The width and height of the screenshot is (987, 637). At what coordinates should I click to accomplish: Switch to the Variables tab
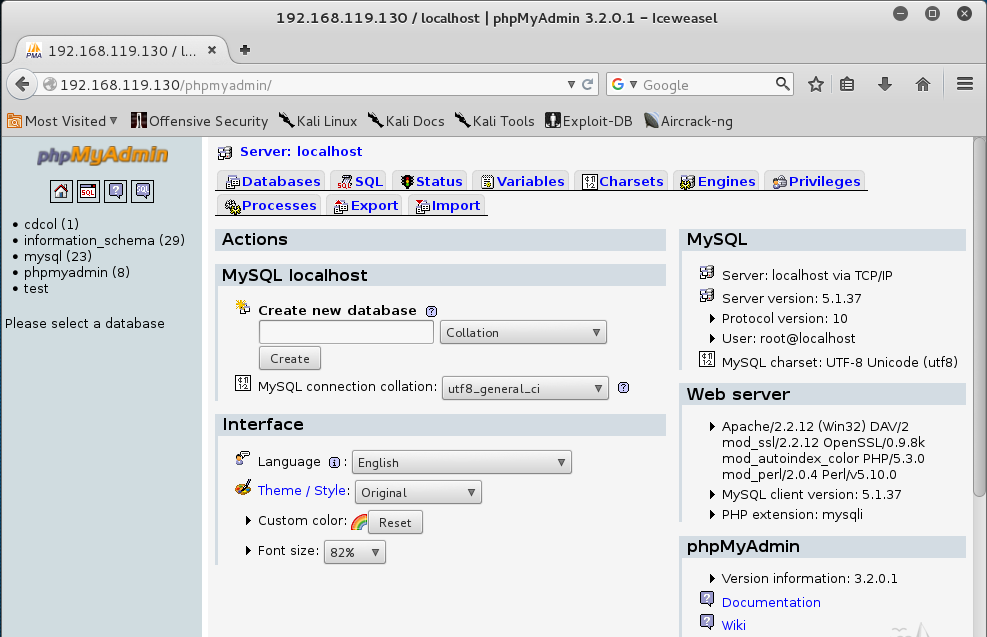click(x=522, y=182)
